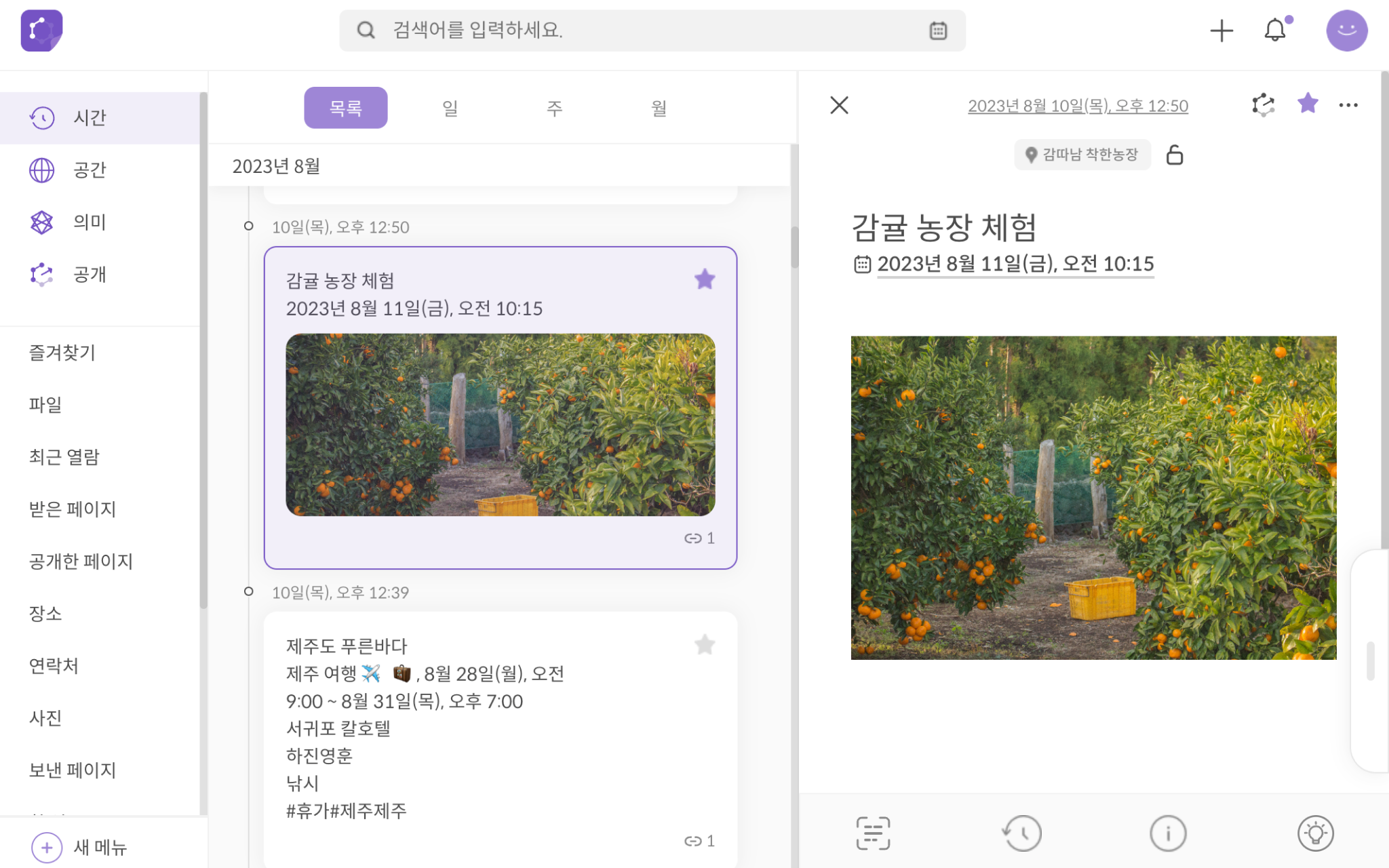Click the share network icon in detail header
Viewport: 1389px width, 868px height.
pyautogui.click(x=1263, y=105)
